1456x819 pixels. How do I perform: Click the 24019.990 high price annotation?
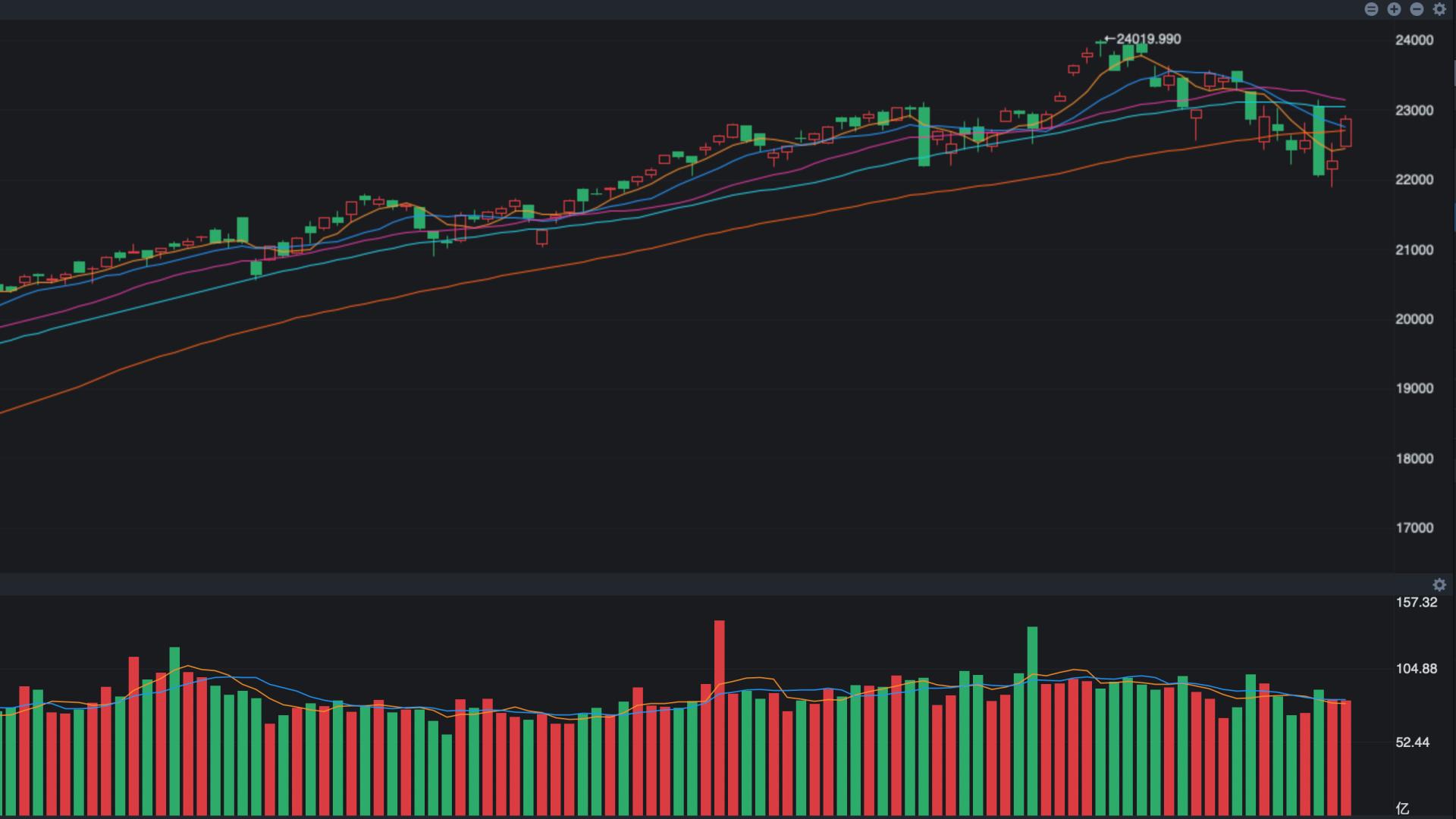tap(1148, 39)
